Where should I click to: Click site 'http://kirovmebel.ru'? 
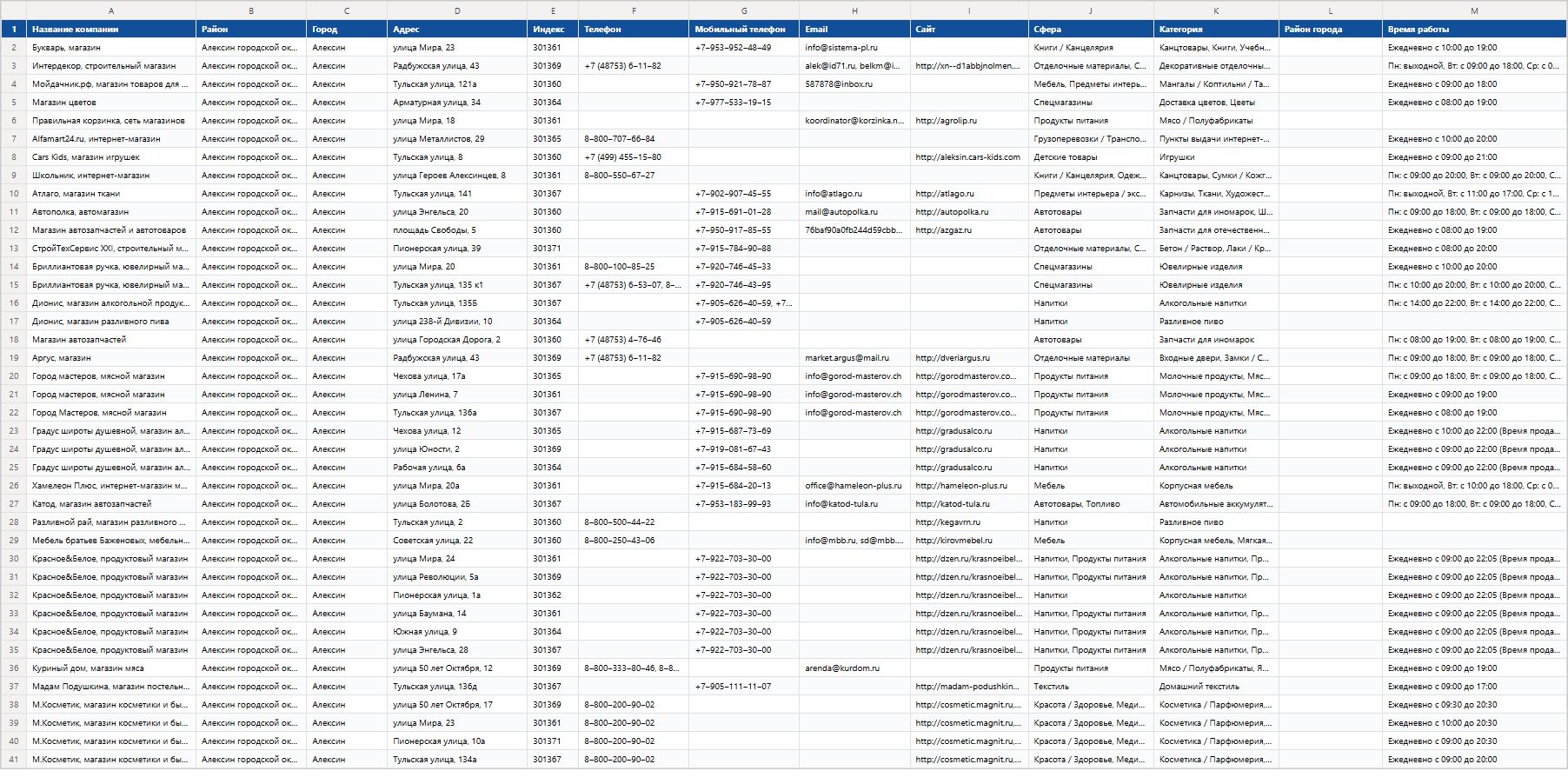pos(969,541)
